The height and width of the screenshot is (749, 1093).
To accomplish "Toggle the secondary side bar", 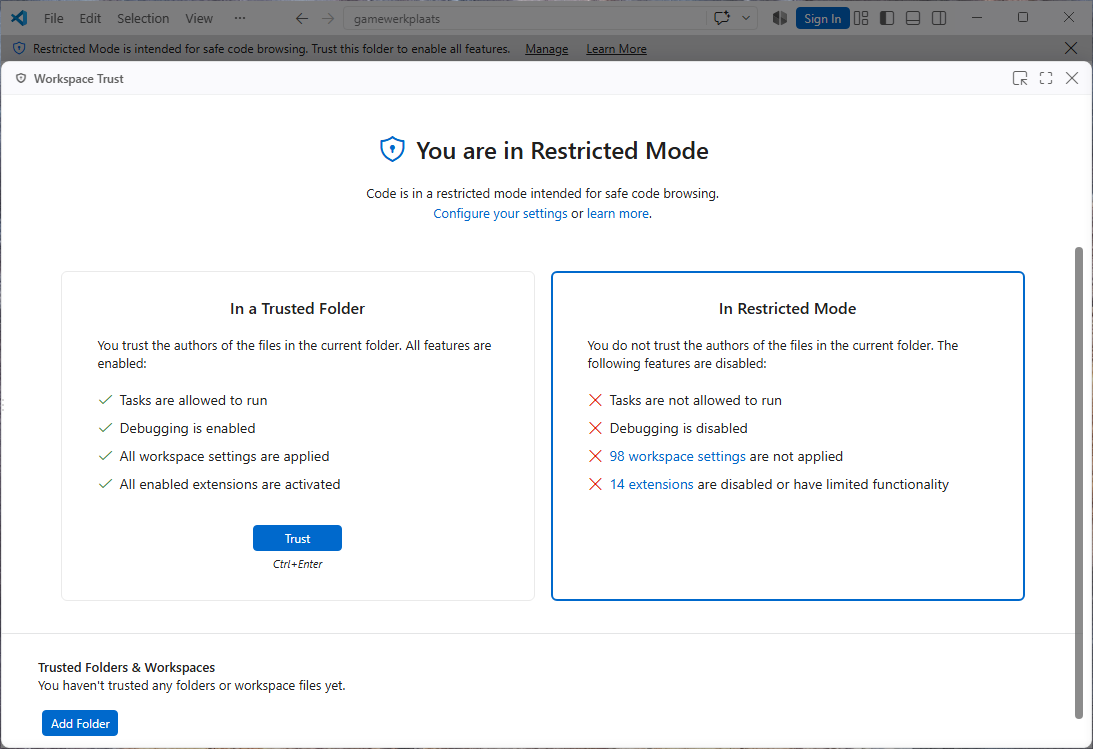I will (939, 18).
